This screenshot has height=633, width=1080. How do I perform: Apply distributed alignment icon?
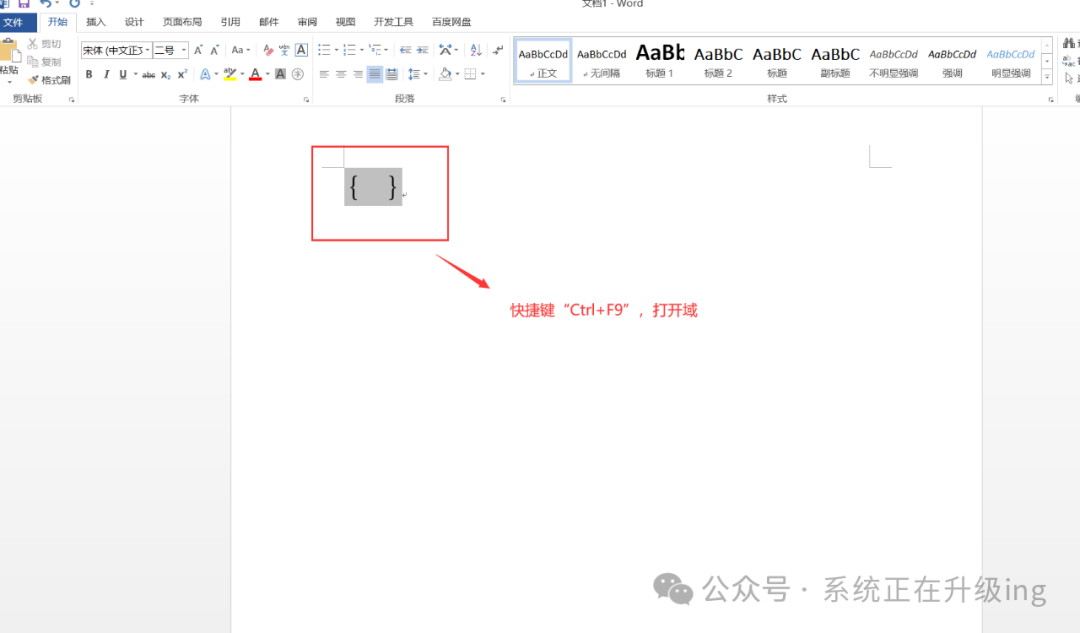391,74
